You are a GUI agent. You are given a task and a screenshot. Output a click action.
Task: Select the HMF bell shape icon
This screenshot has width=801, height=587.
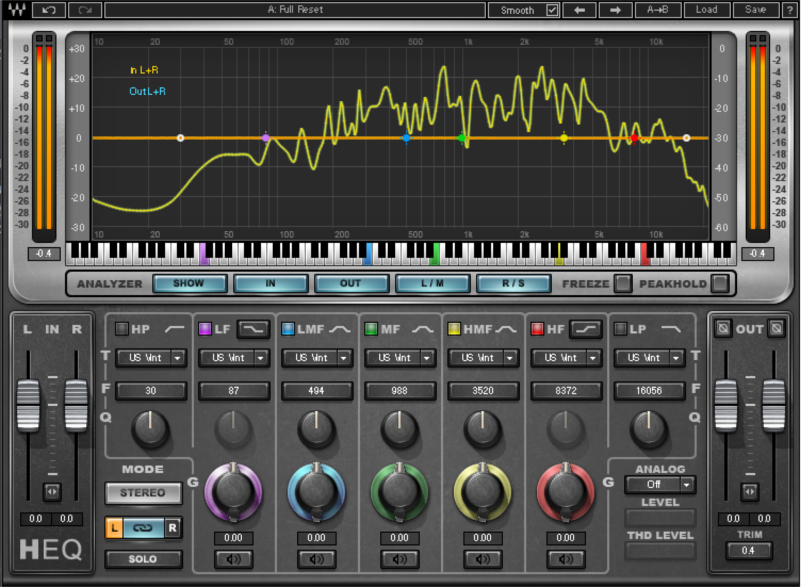[506, 329]
